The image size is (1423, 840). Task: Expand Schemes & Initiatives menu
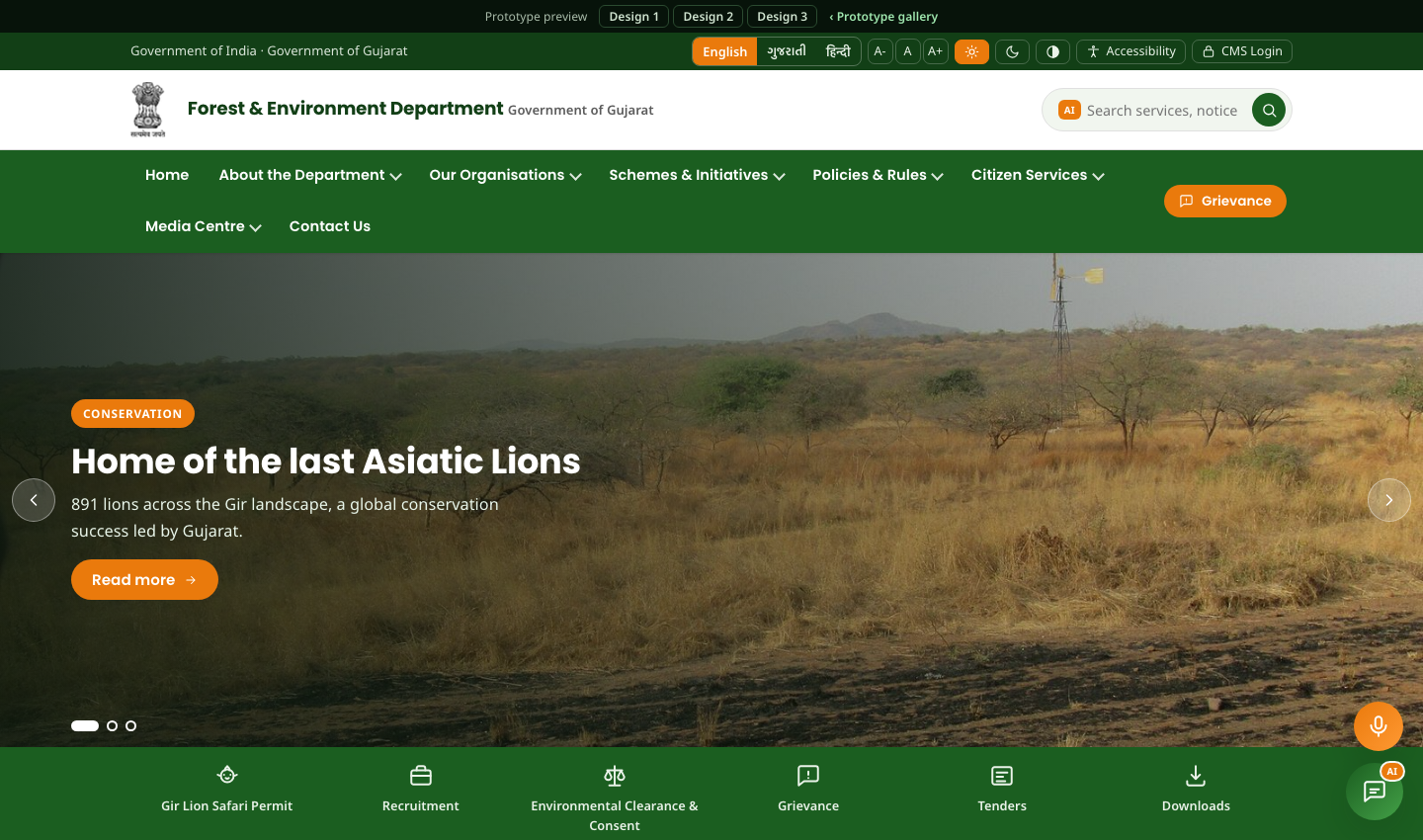tap(697, 175)
